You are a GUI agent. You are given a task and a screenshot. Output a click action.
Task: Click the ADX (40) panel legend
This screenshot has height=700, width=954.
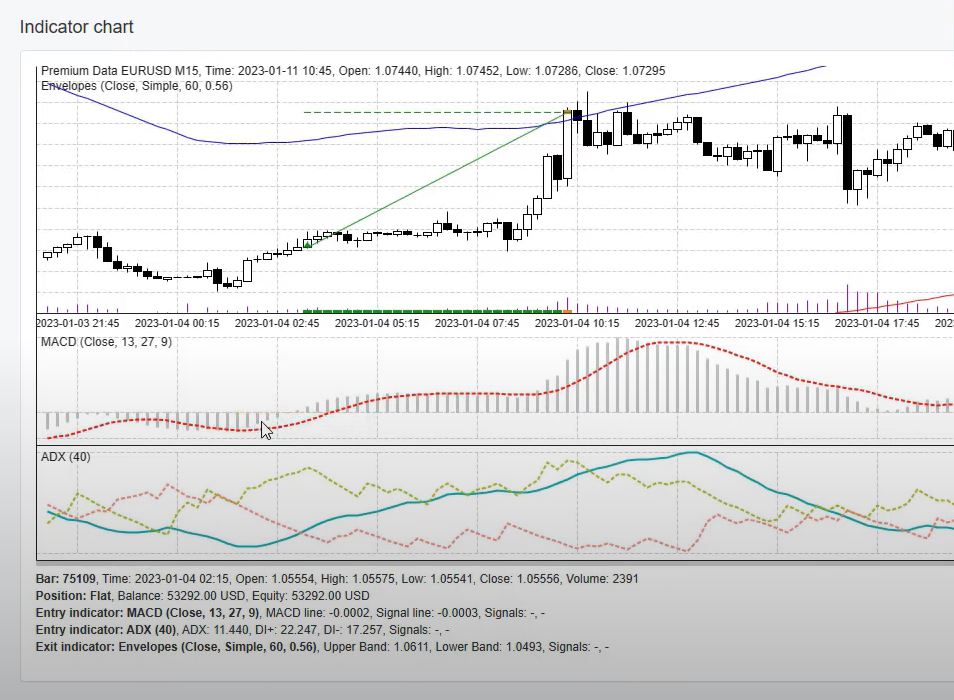tap(60, 457)
